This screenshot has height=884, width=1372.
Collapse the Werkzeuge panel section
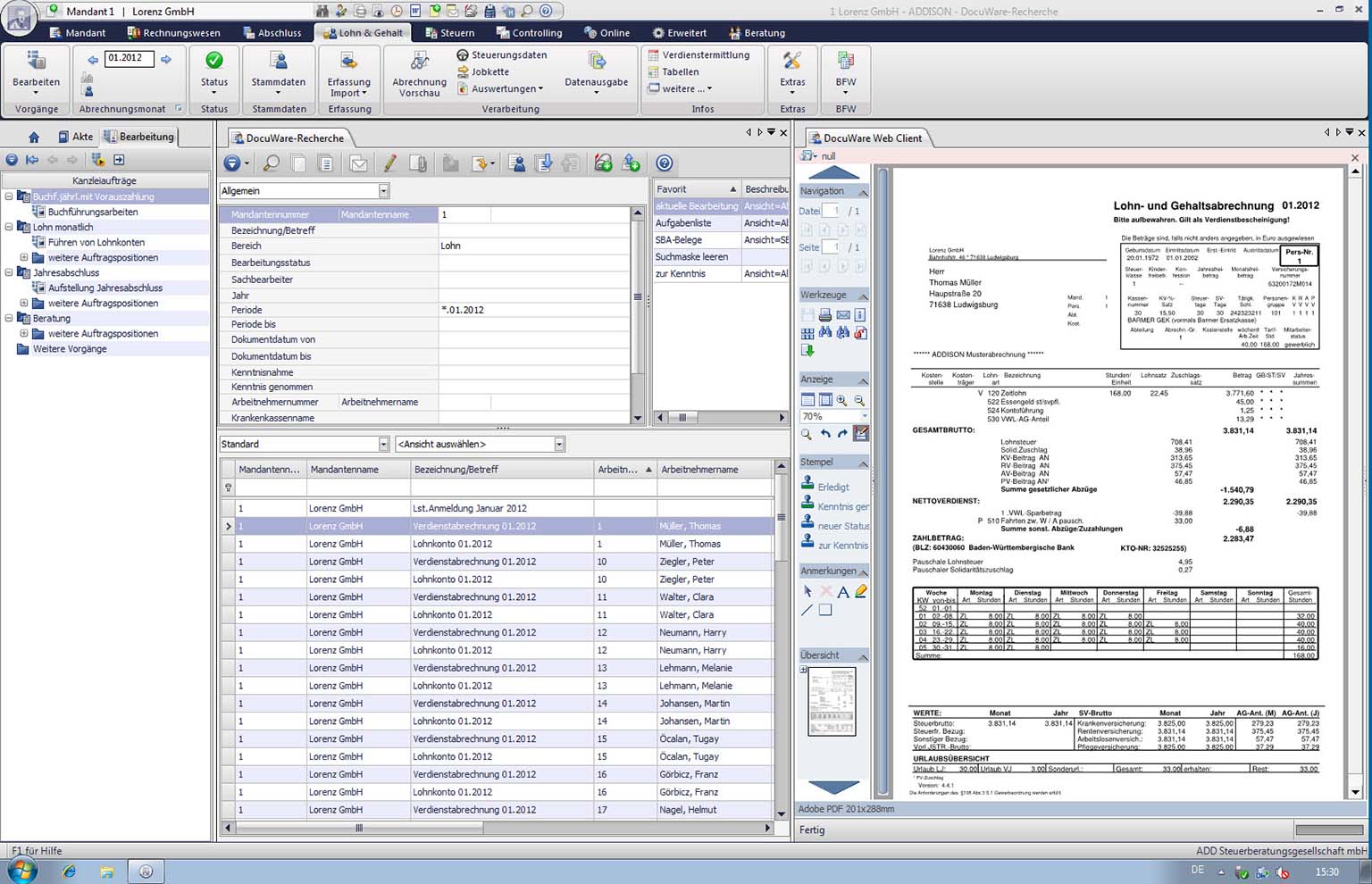point(863,296)
